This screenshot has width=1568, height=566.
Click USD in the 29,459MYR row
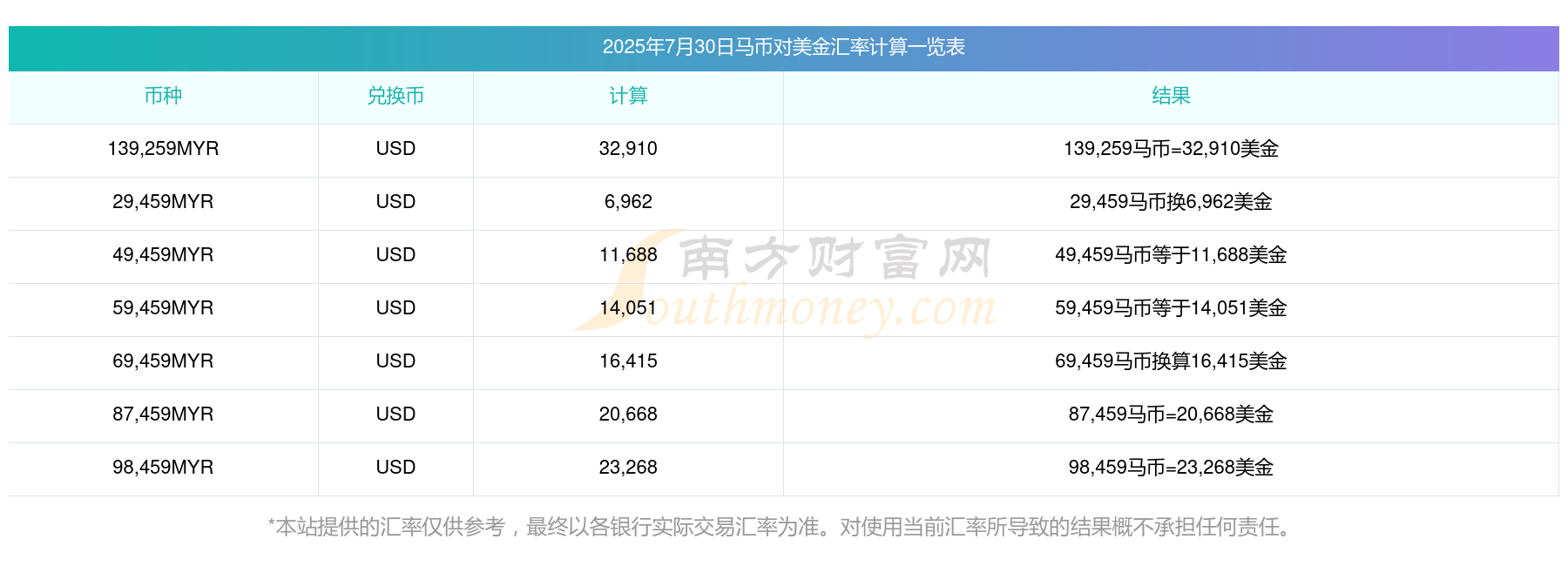[395, 202]
